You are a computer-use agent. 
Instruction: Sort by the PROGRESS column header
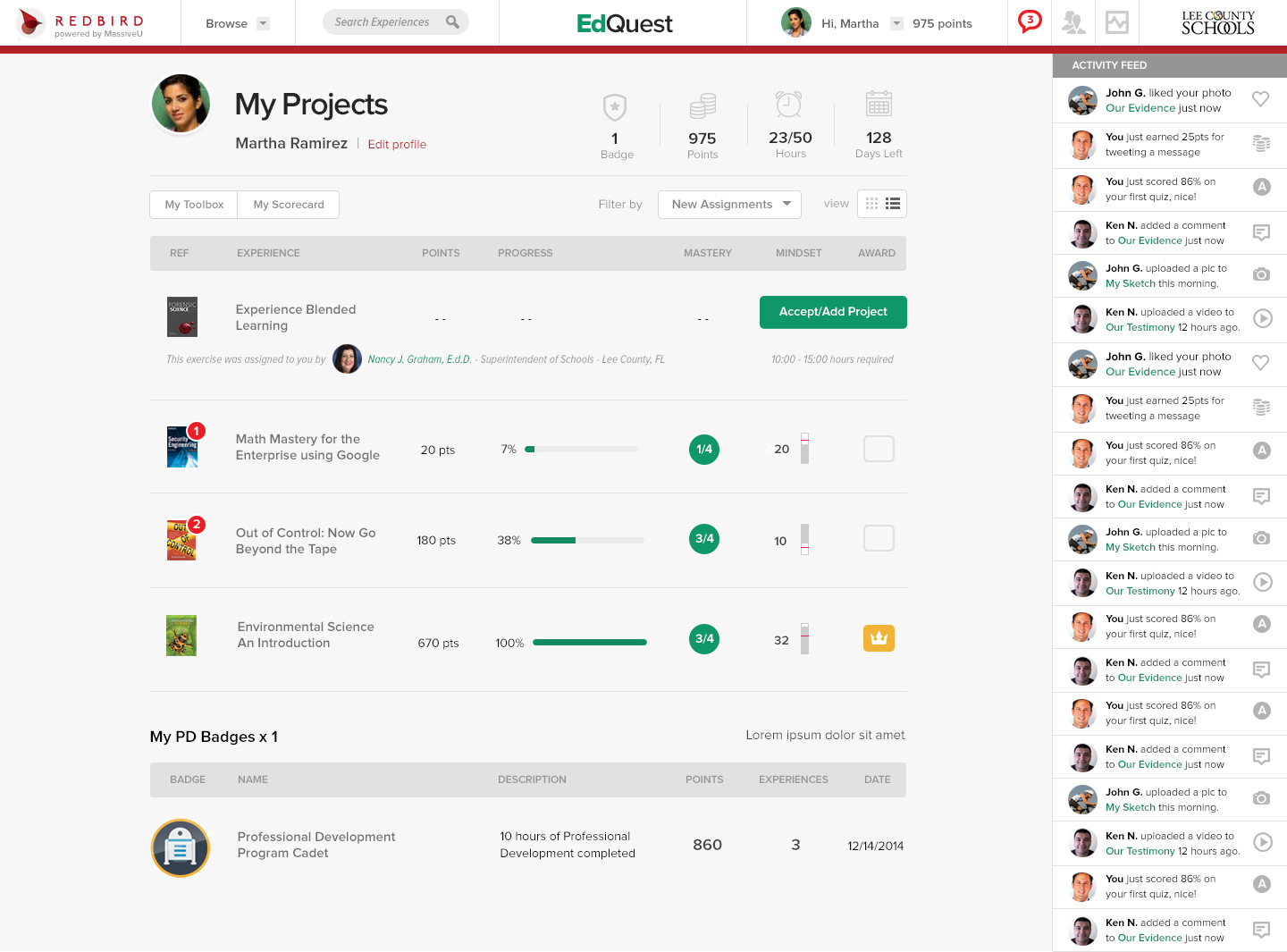526,253
